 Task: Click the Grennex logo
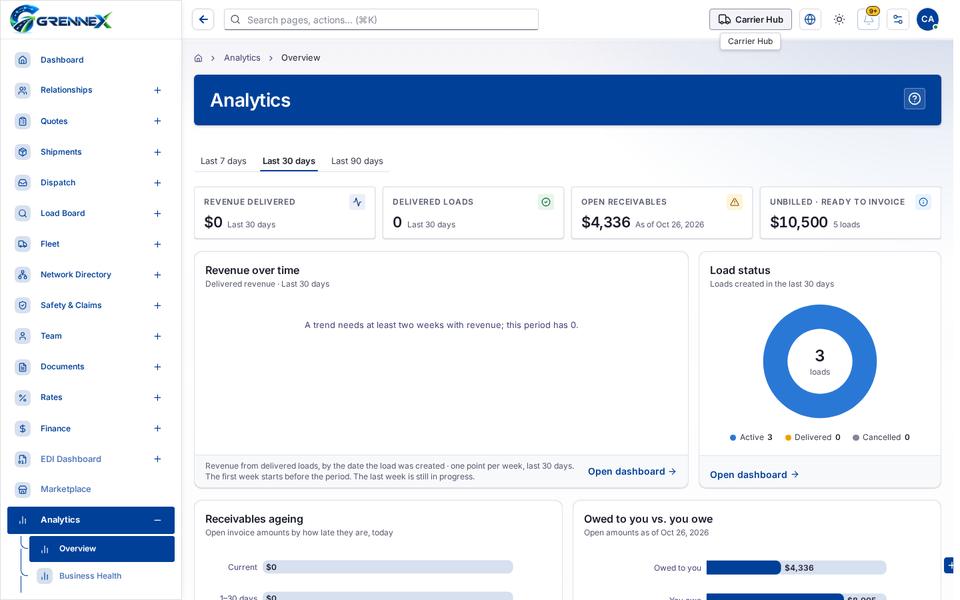61,20
